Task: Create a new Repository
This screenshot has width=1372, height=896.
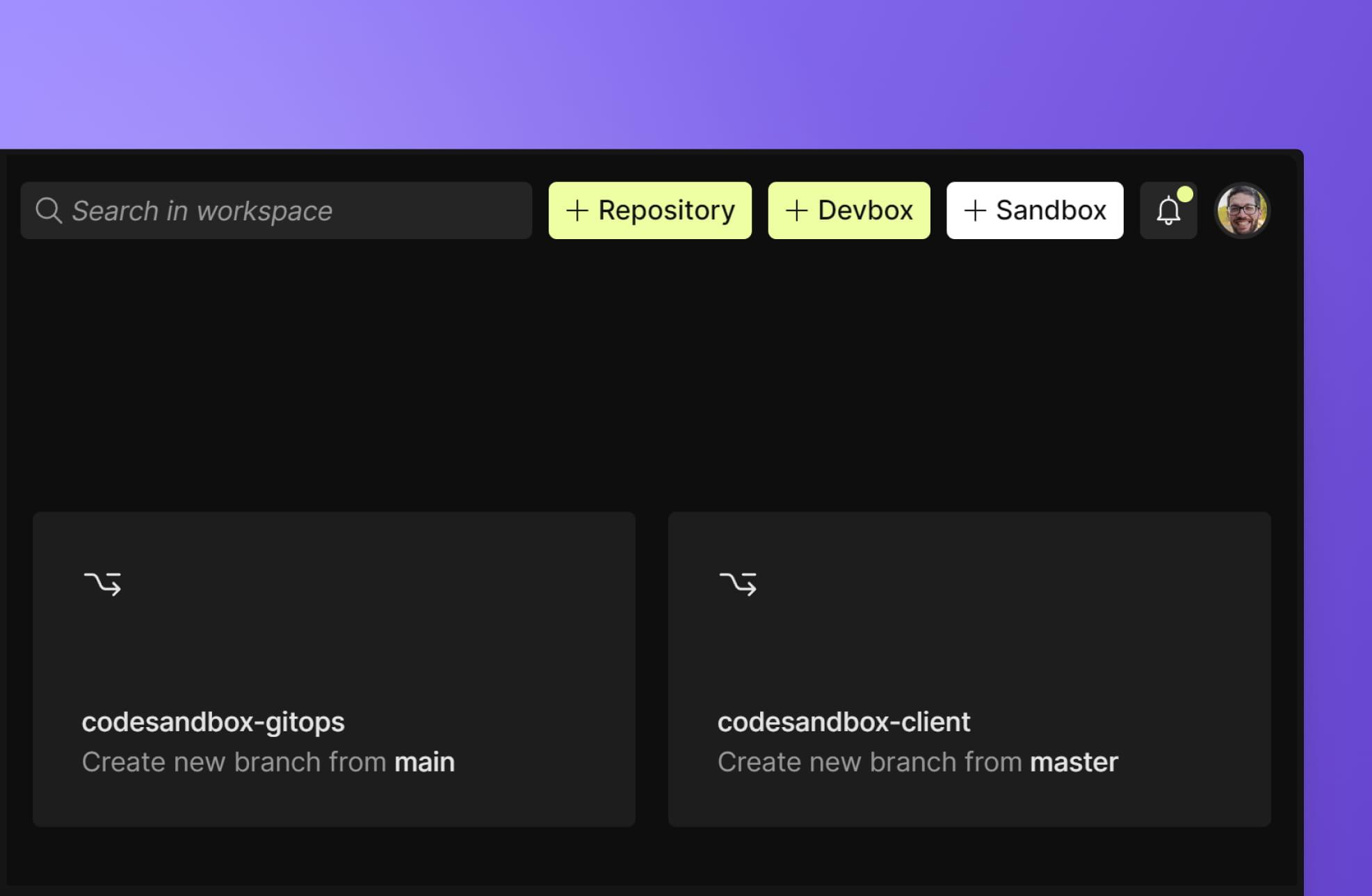Action: pyautogui.click(x=650, y=210)
